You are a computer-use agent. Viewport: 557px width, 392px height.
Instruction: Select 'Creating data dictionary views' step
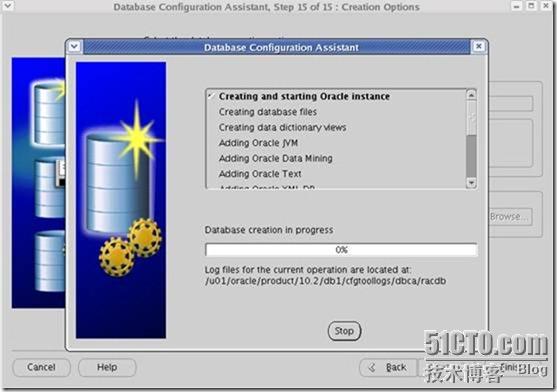282,127
